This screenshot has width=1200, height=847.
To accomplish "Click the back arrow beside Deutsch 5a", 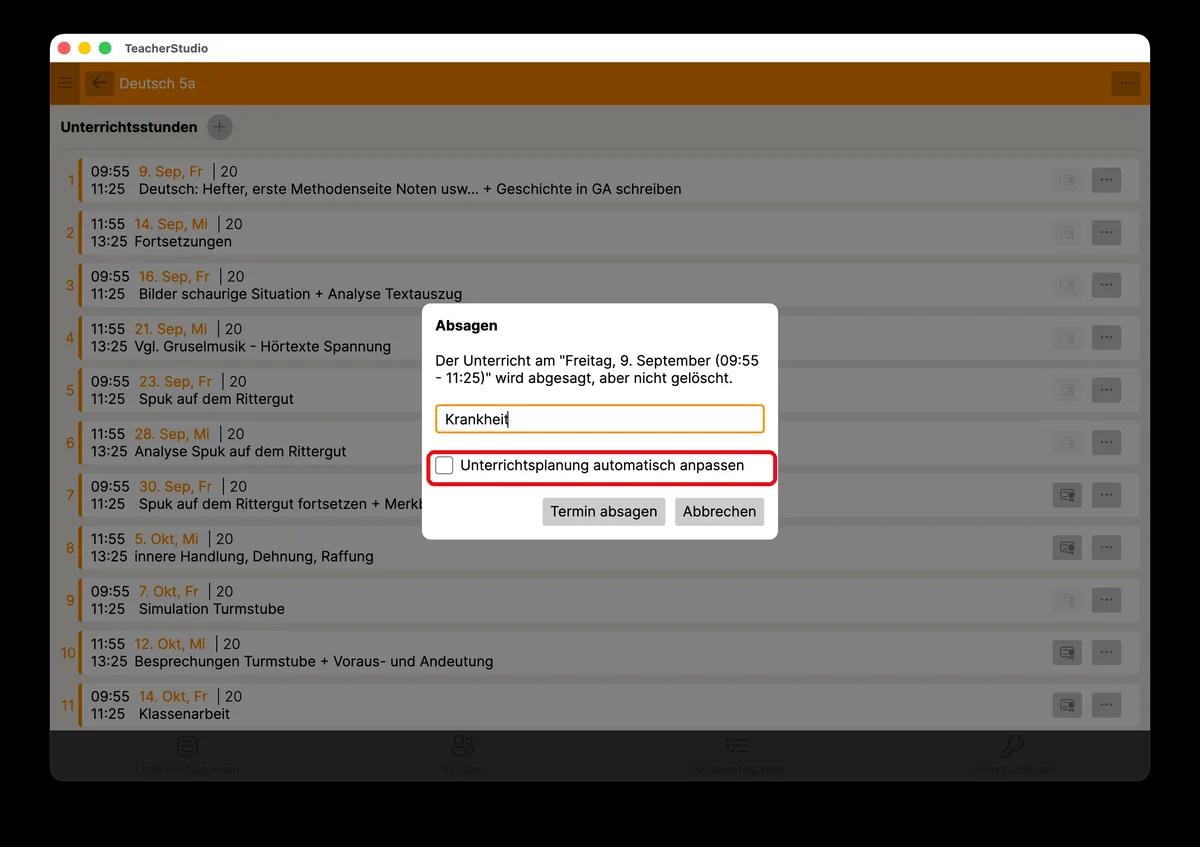I will tap(99, 83).
